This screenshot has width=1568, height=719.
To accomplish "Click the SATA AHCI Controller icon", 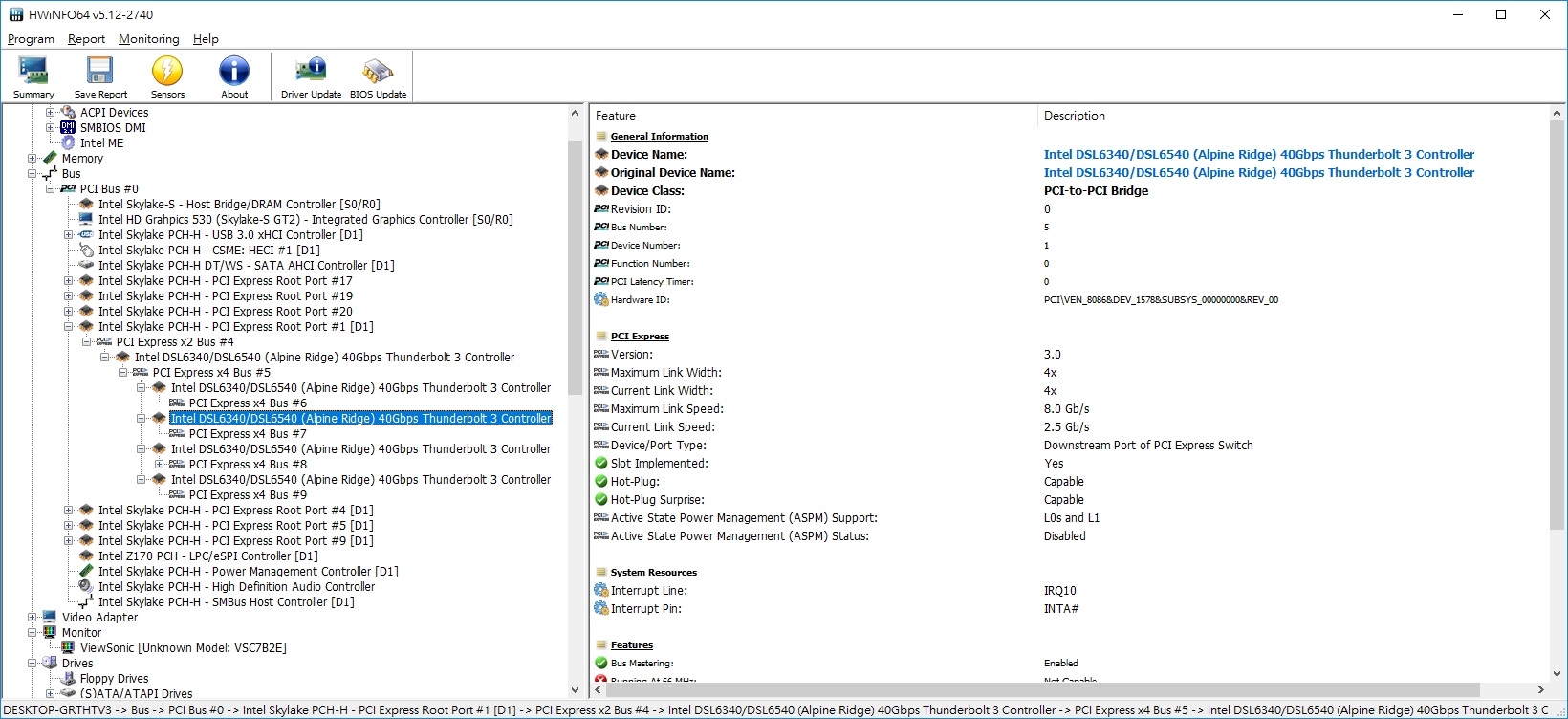I will 86,265.
